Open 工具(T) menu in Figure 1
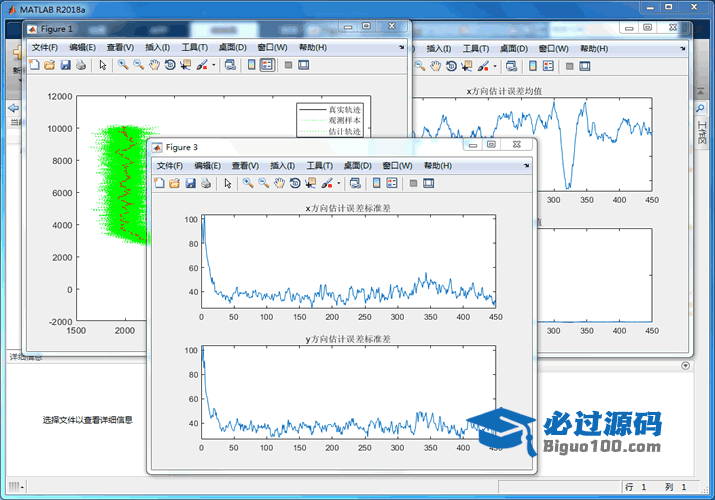 tap(195, 47)
